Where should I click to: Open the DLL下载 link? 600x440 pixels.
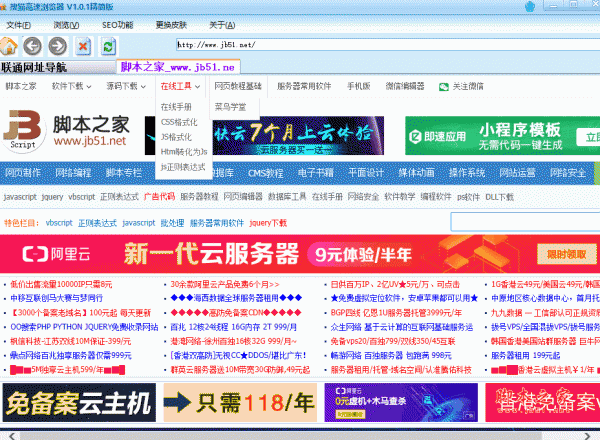tap(499, 197)
